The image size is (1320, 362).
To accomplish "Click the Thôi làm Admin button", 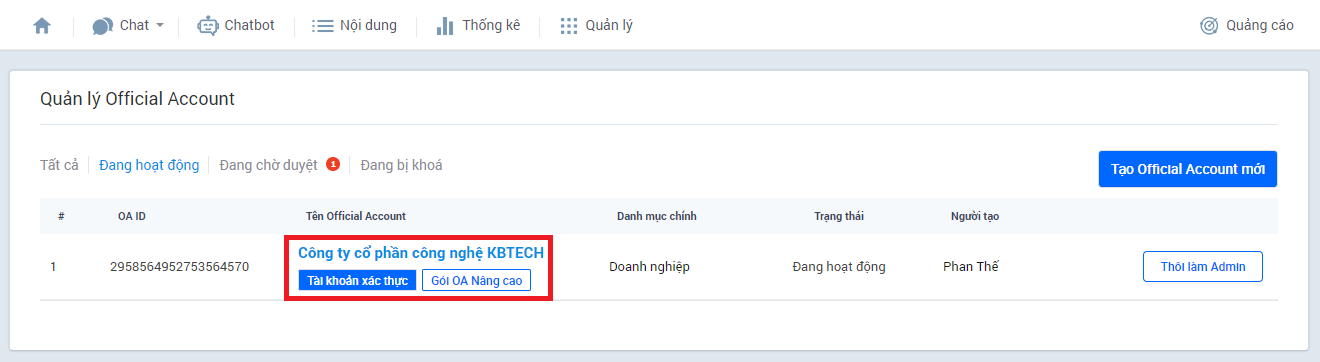I will 1203,267.
